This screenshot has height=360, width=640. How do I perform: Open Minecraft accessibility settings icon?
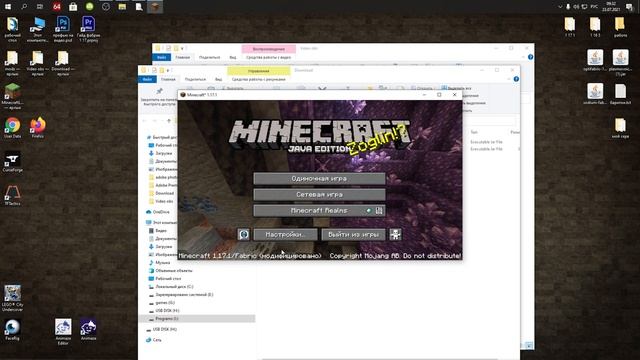coord(395,234)
